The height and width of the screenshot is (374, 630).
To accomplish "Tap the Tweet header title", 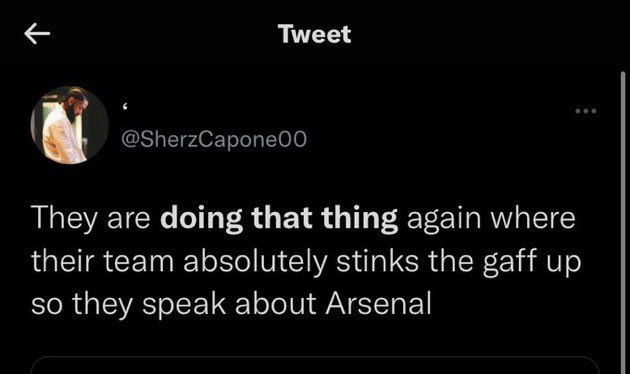I will click(315, 34).
